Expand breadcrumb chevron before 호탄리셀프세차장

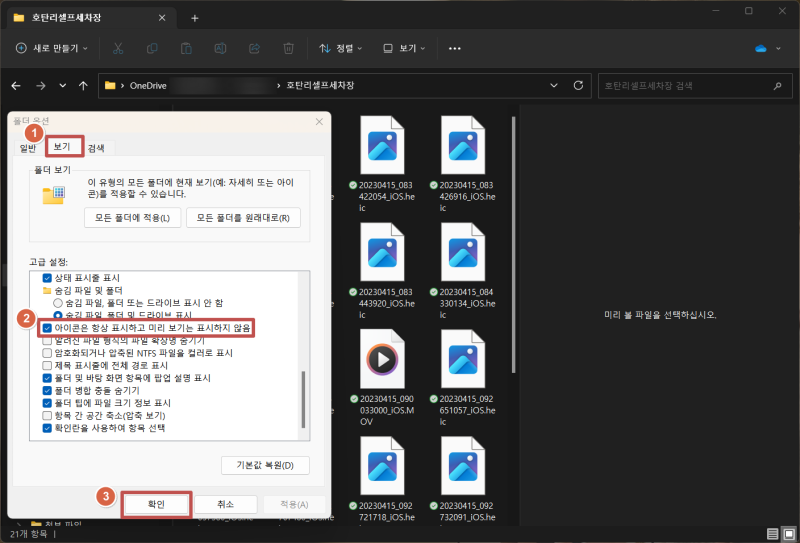(279, 86)
